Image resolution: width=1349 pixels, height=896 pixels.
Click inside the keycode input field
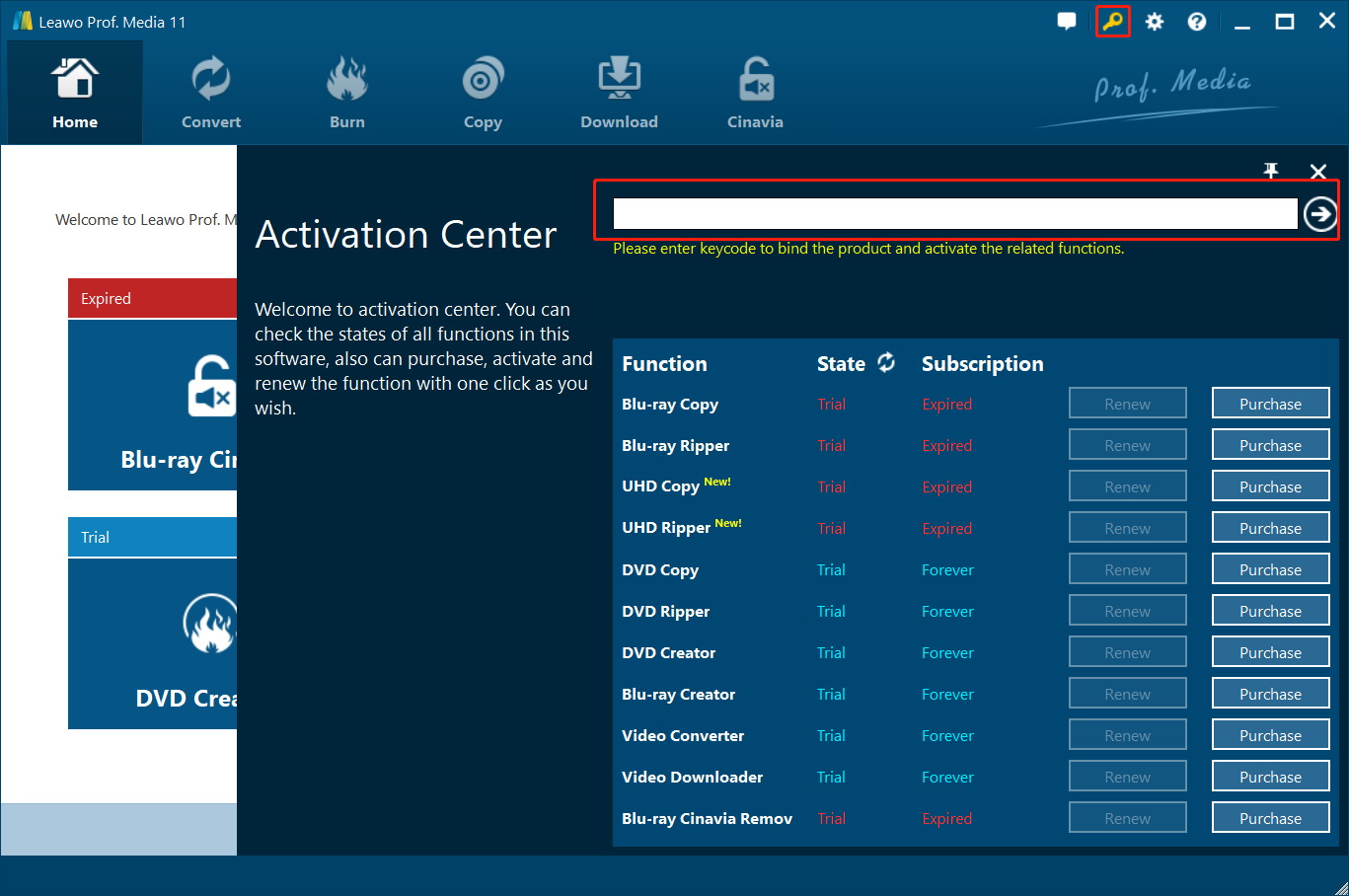[954, 213]
